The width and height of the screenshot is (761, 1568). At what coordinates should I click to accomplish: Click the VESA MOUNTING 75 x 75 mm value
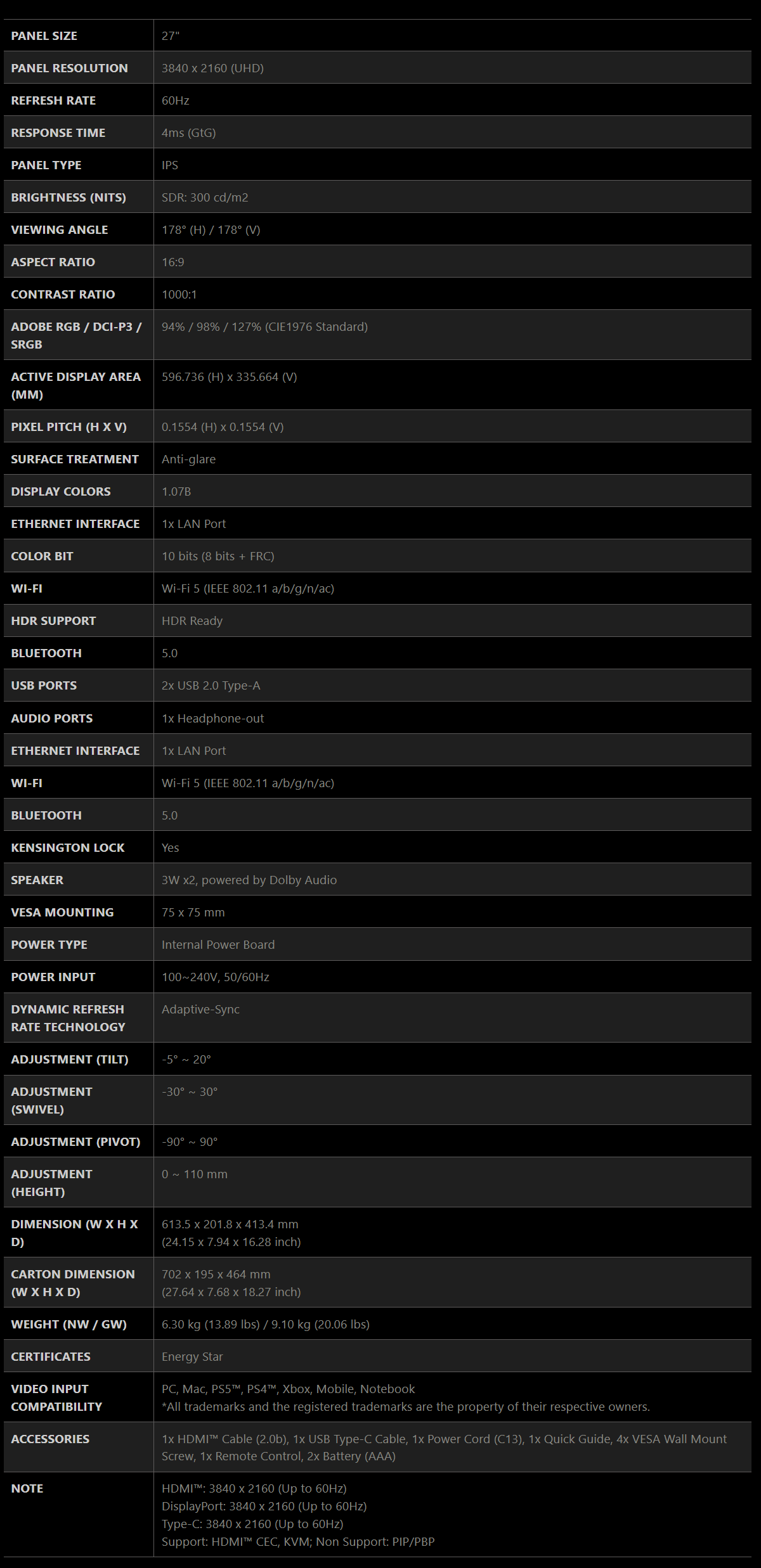tap(193, 912)
